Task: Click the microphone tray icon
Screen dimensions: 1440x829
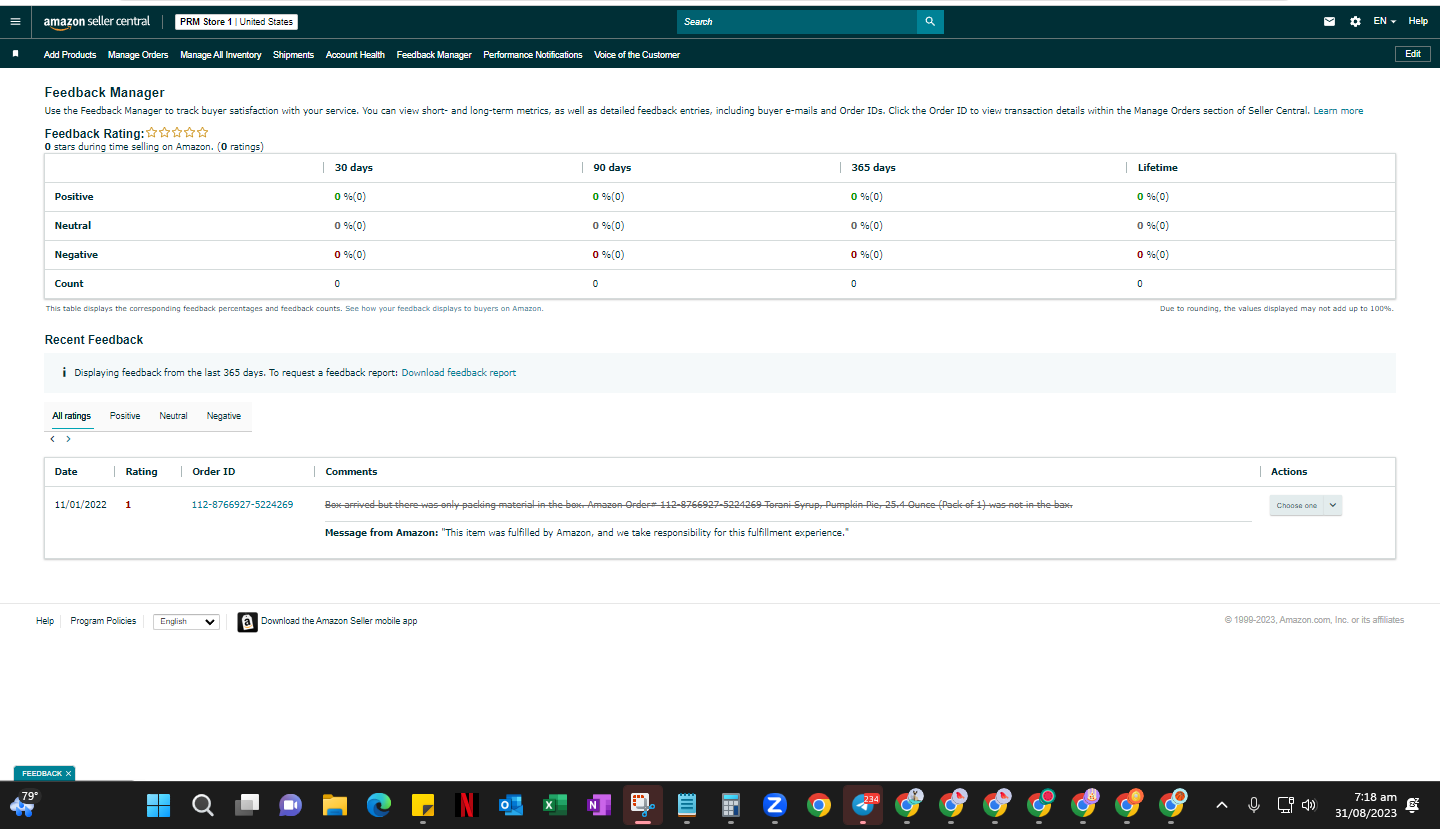Action: pyautogui.click(x=1253, y=805)
